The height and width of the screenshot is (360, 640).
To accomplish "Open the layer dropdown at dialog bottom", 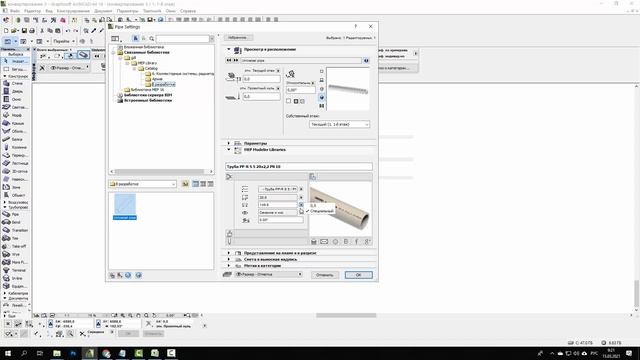I will [x=269, y=274].
